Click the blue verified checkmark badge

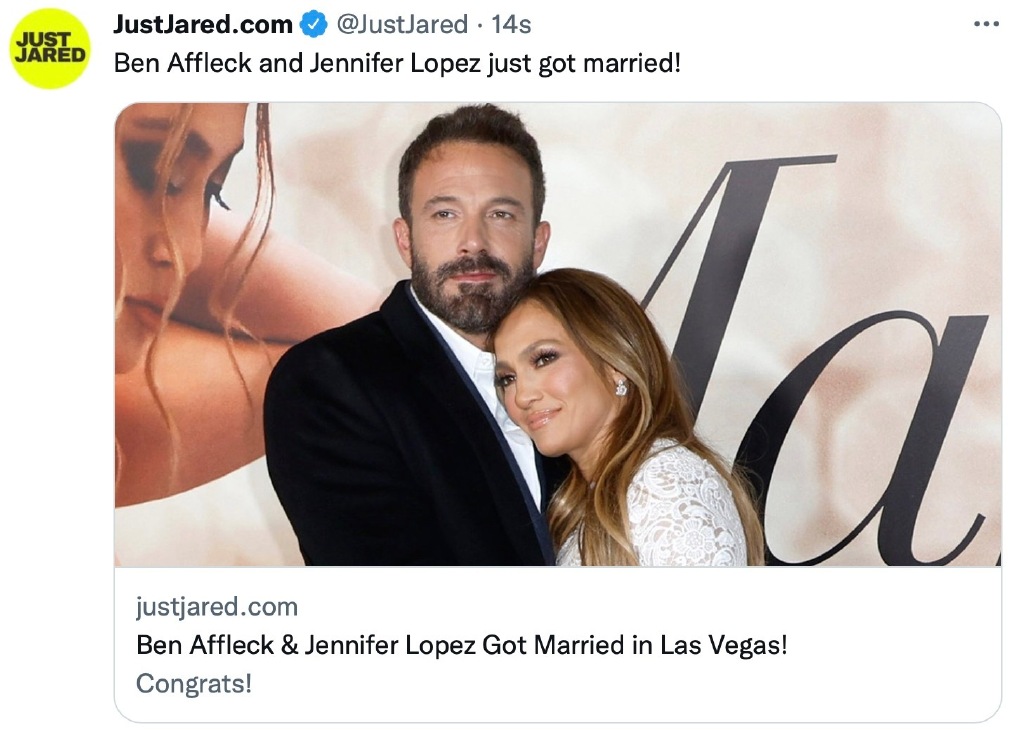tap(315, 24)
